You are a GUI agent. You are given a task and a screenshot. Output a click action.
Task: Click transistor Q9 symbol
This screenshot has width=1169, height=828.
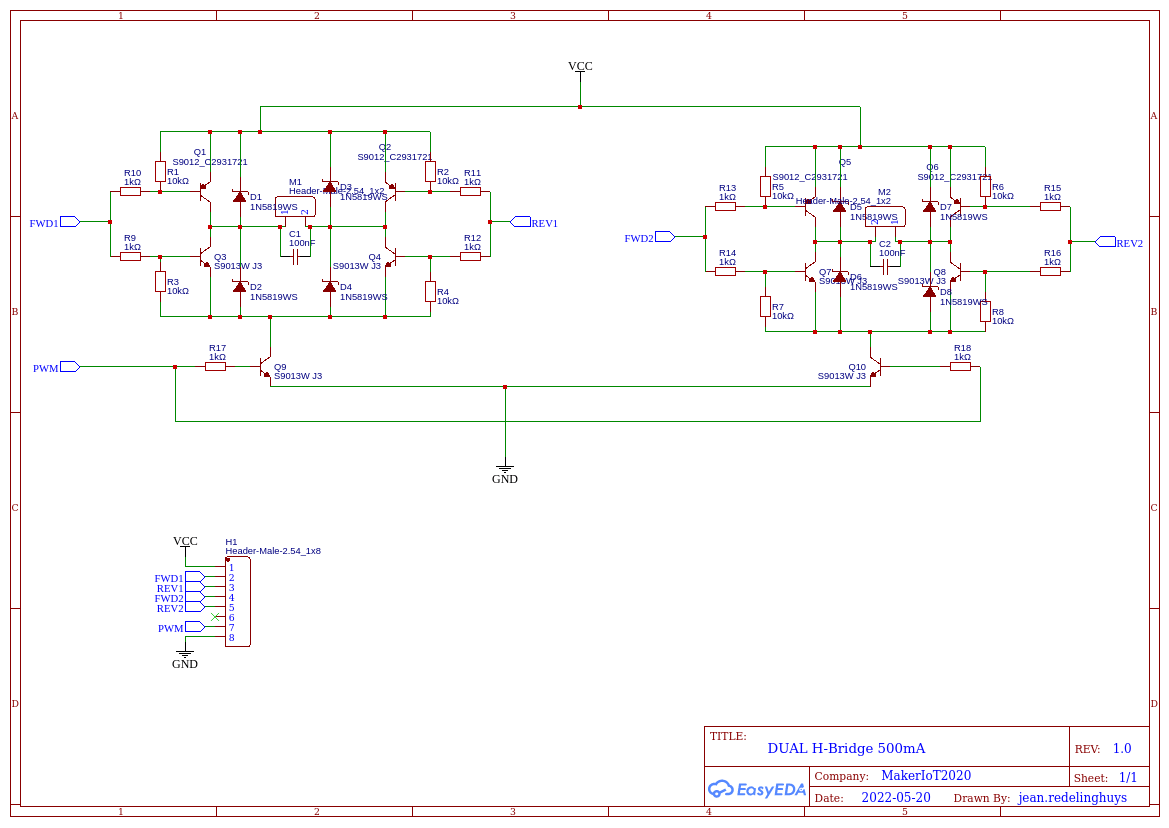tap(266, 367)
